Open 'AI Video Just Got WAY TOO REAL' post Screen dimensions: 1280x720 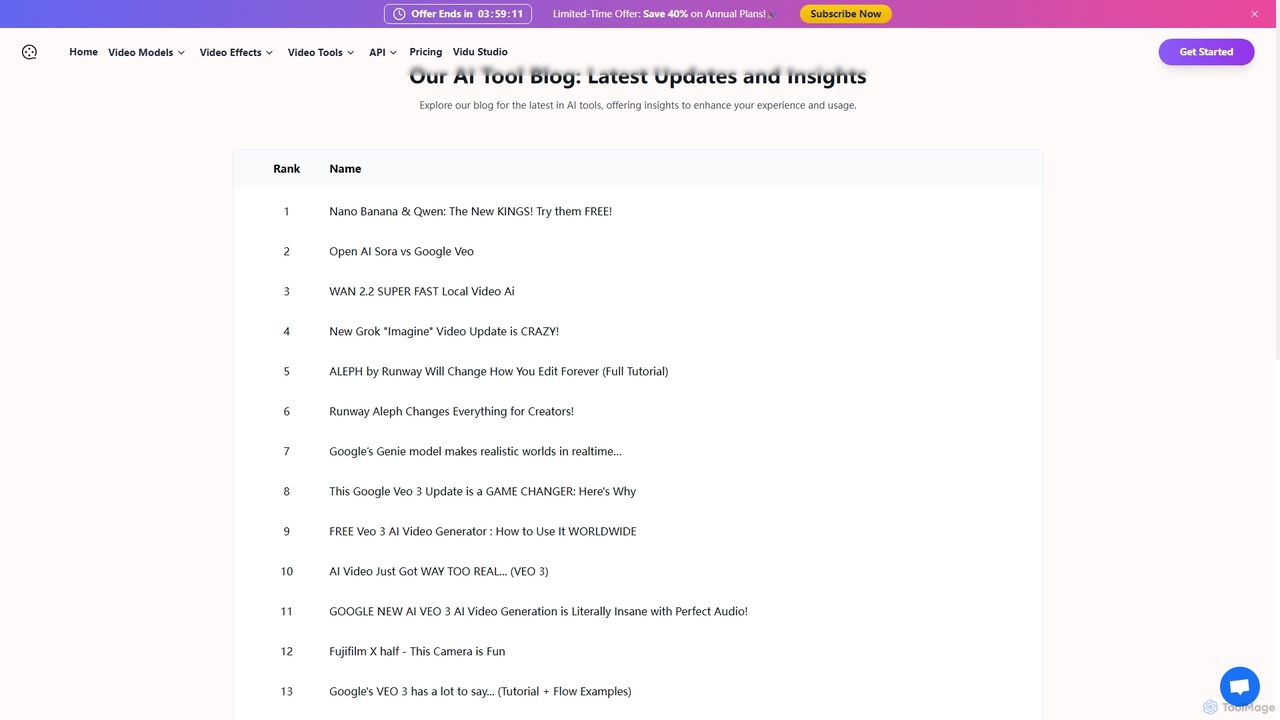(x=438, y=571)
